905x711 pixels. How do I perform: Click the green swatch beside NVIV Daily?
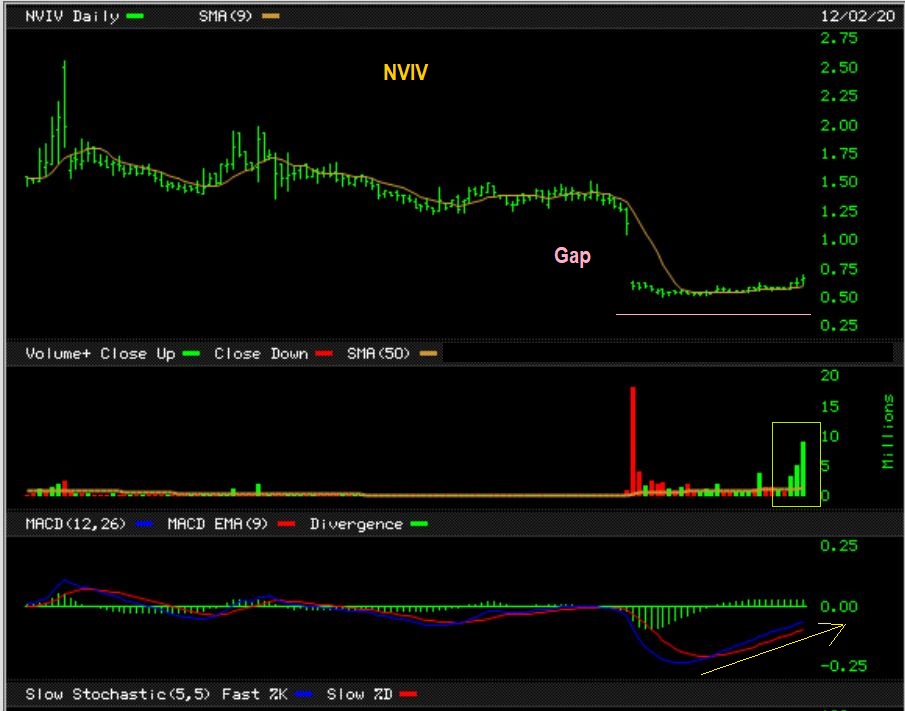click(135, 16)
